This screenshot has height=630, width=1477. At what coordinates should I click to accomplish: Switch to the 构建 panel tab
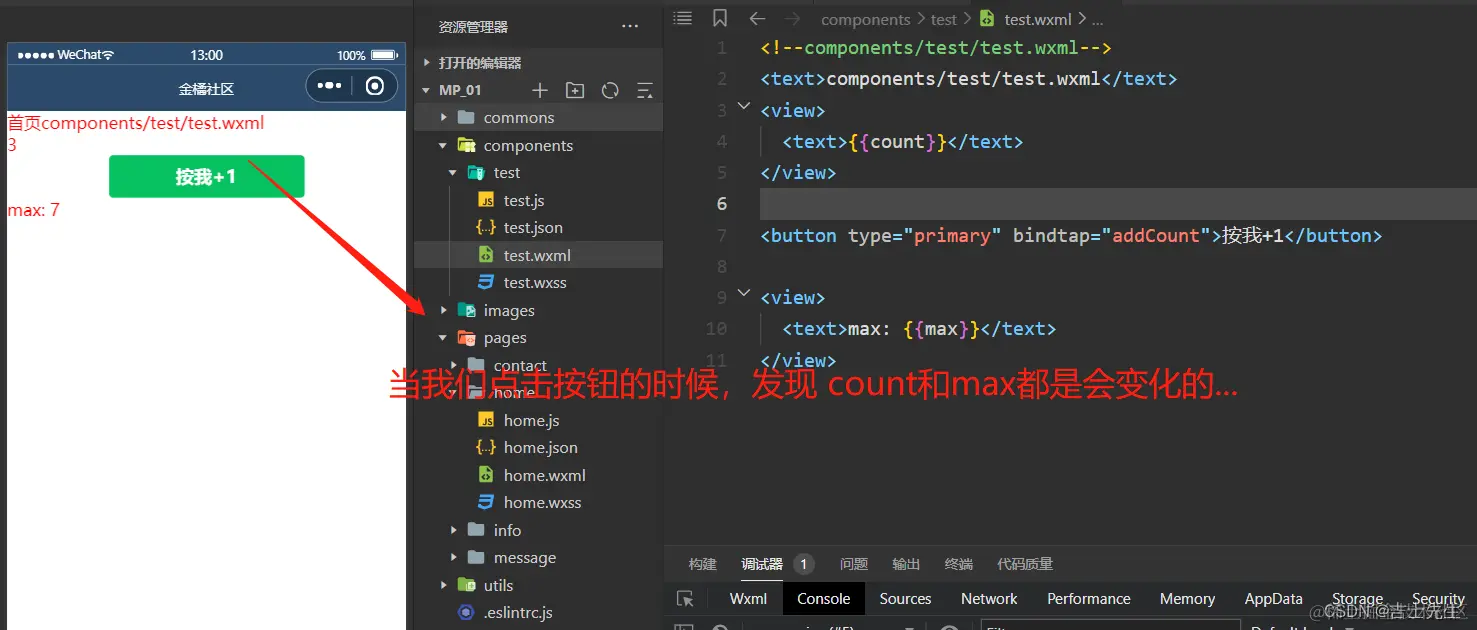point(703,564)
